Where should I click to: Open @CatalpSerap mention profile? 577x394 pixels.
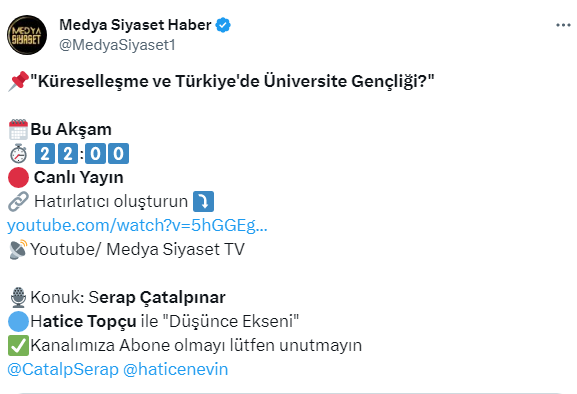pyautogui.click(x=63, y=369)
